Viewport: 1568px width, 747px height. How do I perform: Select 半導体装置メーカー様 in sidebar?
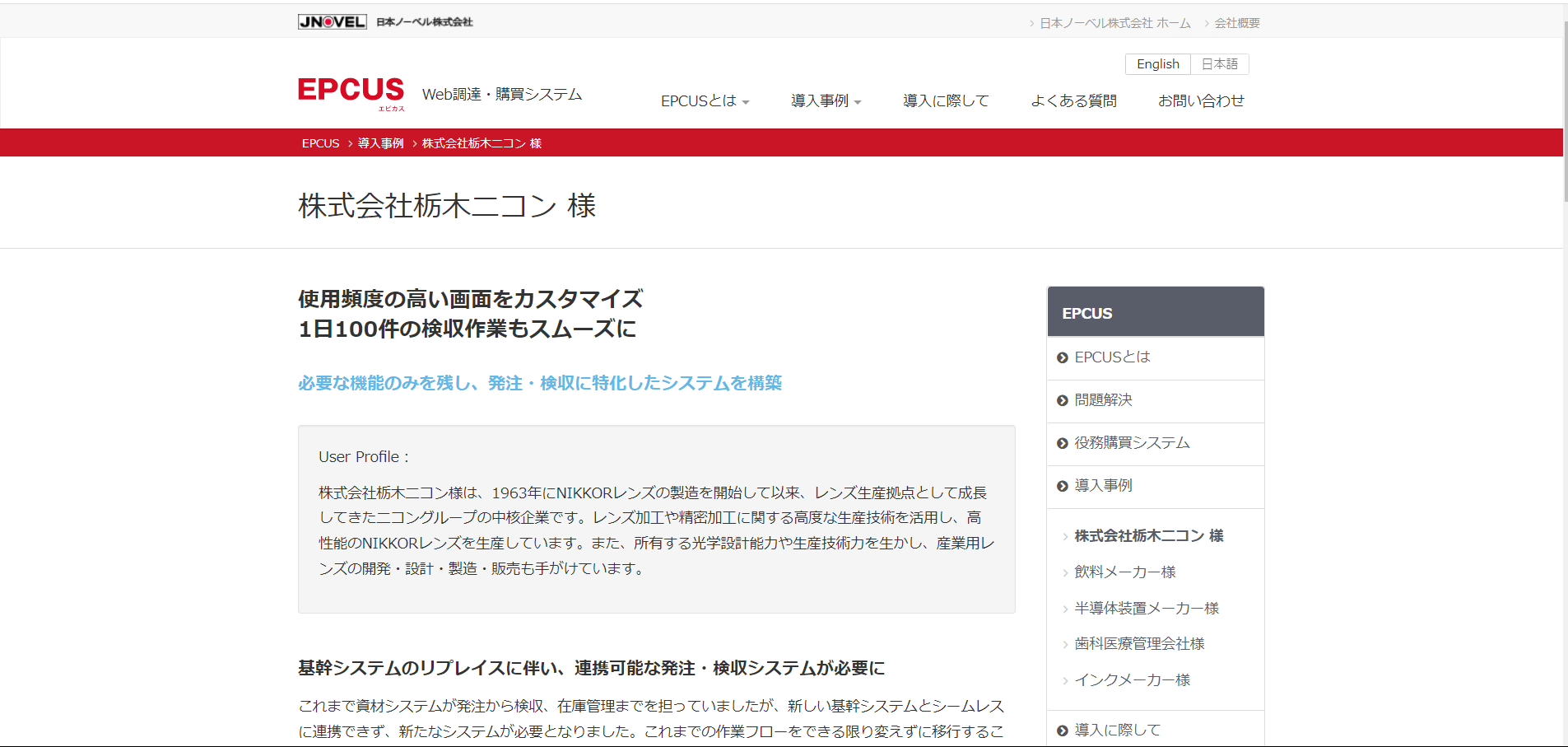click(1146, 608)
